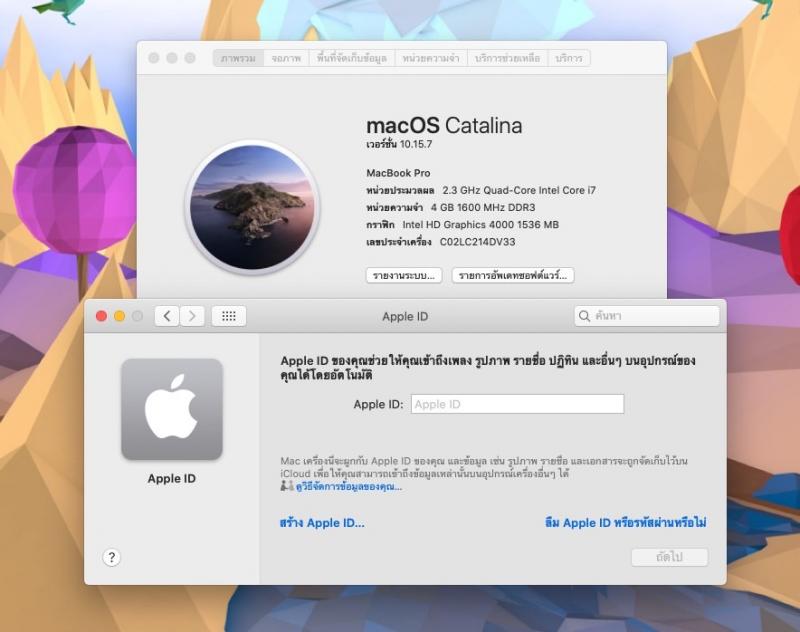
Task: Open the พื้นที่จัดเก็บข้อมูล tab
Action: pyautogui.click(x=352, y=58)
